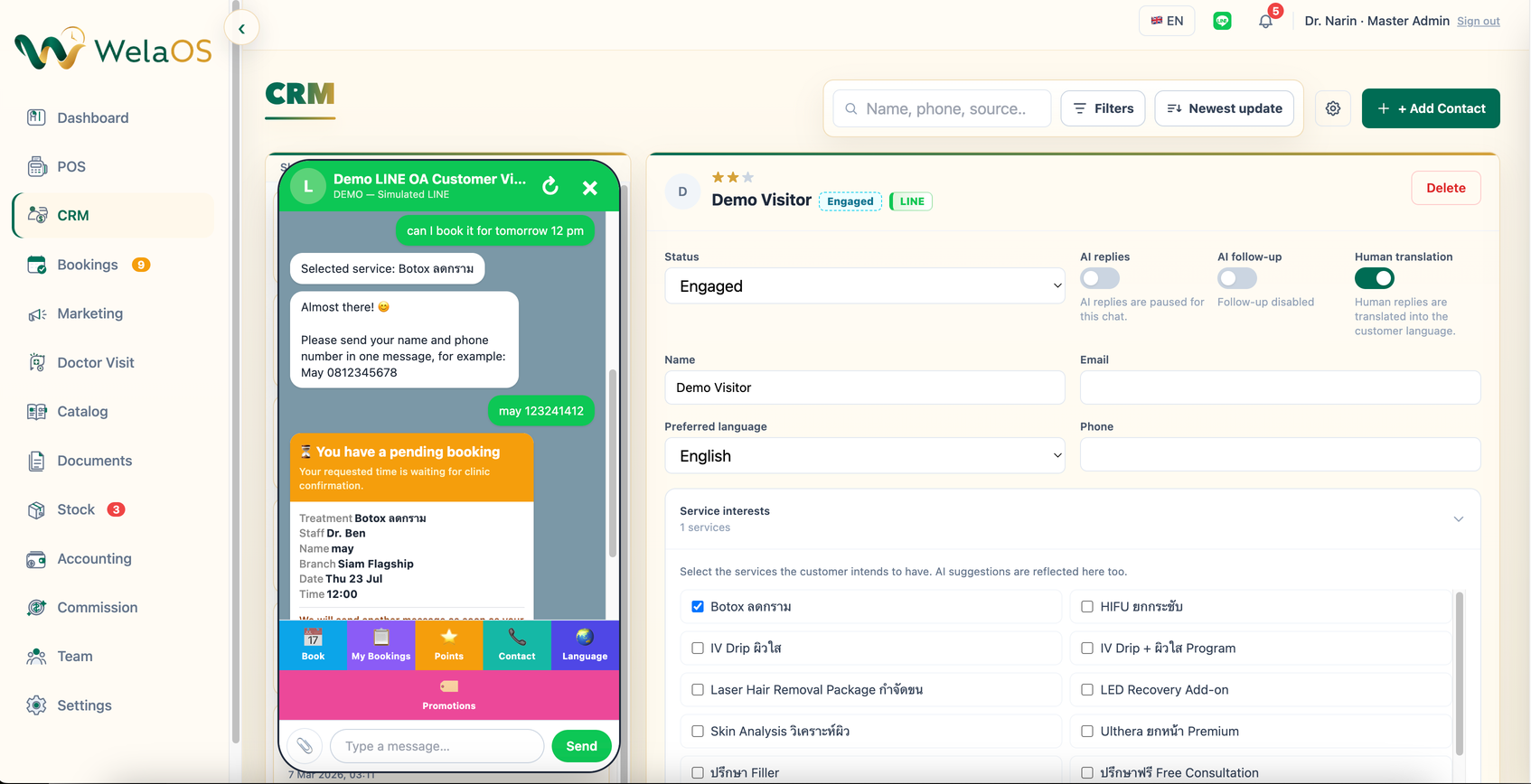Check the HIFU ยกกระชับ service
The image size is (1531, 784).
[1087, 607]
